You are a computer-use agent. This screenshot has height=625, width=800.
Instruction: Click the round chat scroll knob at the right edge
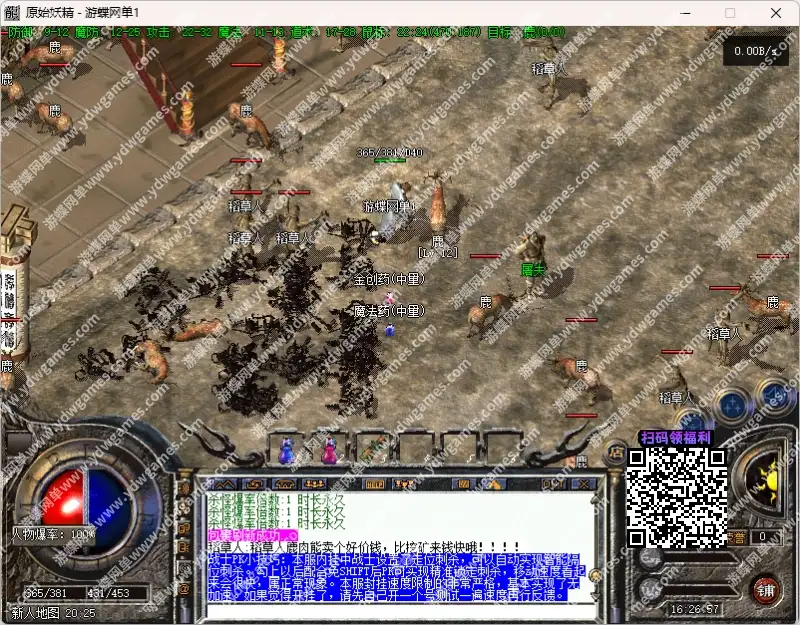coord(594,576)
